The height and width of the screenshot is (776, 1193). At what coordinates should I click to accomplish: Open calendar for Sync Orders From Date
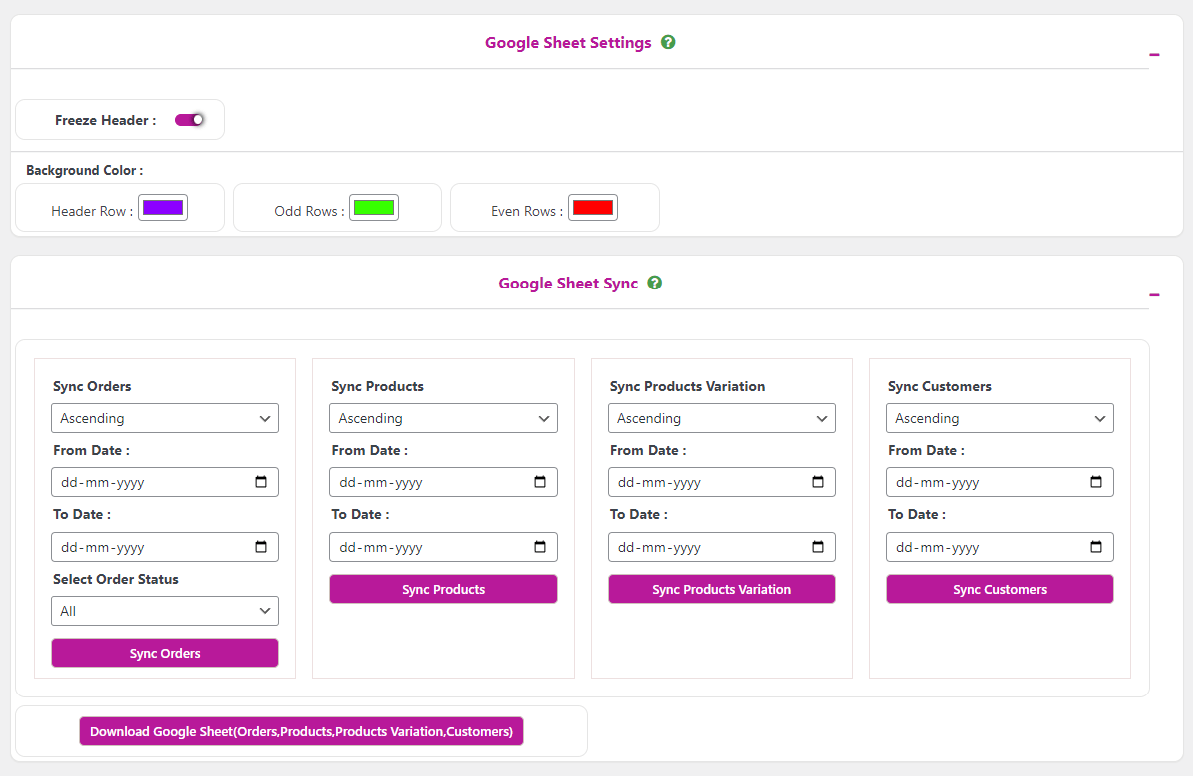261,482
